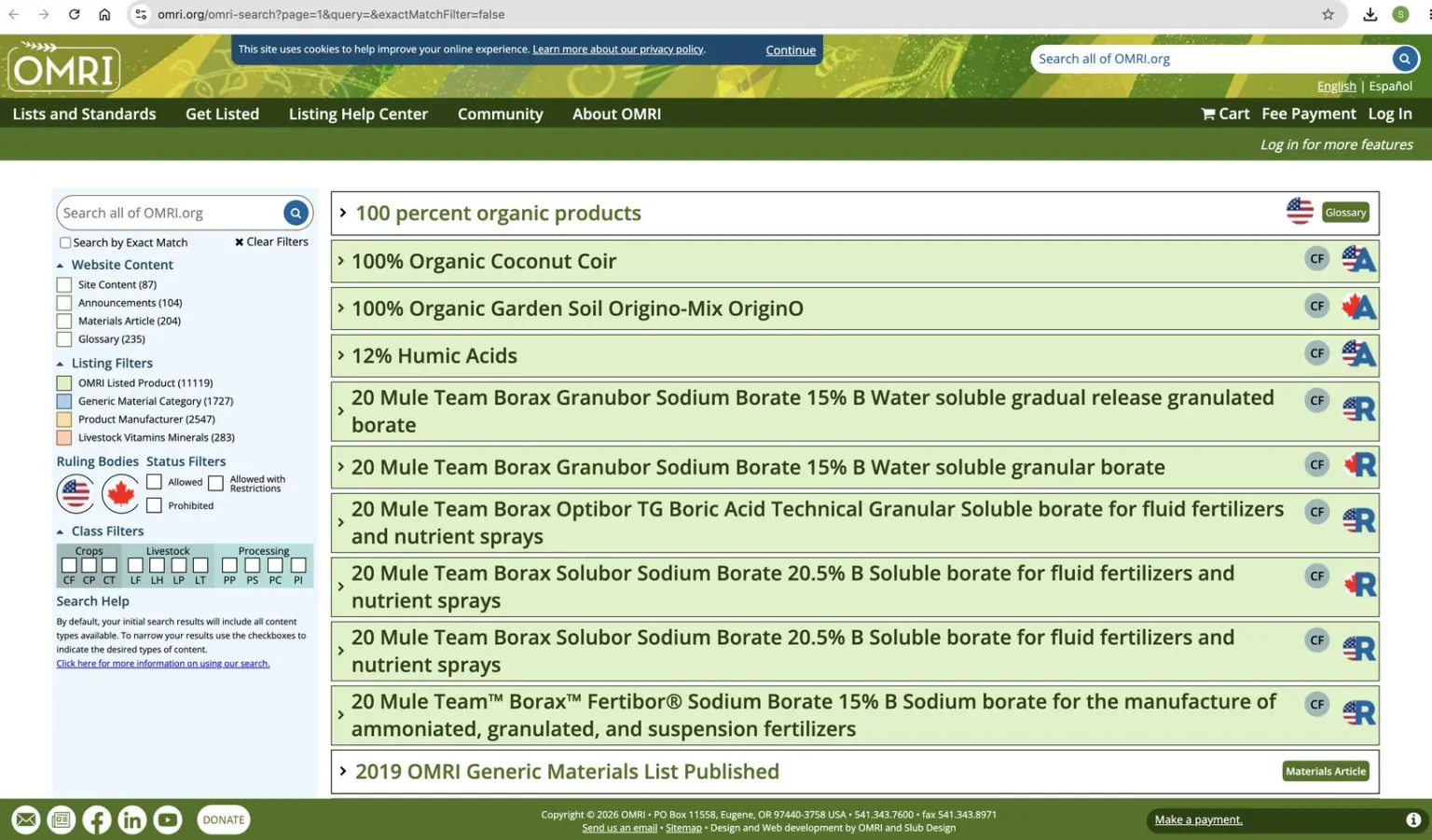
Task: Open the Facebook icon in footer
Action: (x=97, y=819)
